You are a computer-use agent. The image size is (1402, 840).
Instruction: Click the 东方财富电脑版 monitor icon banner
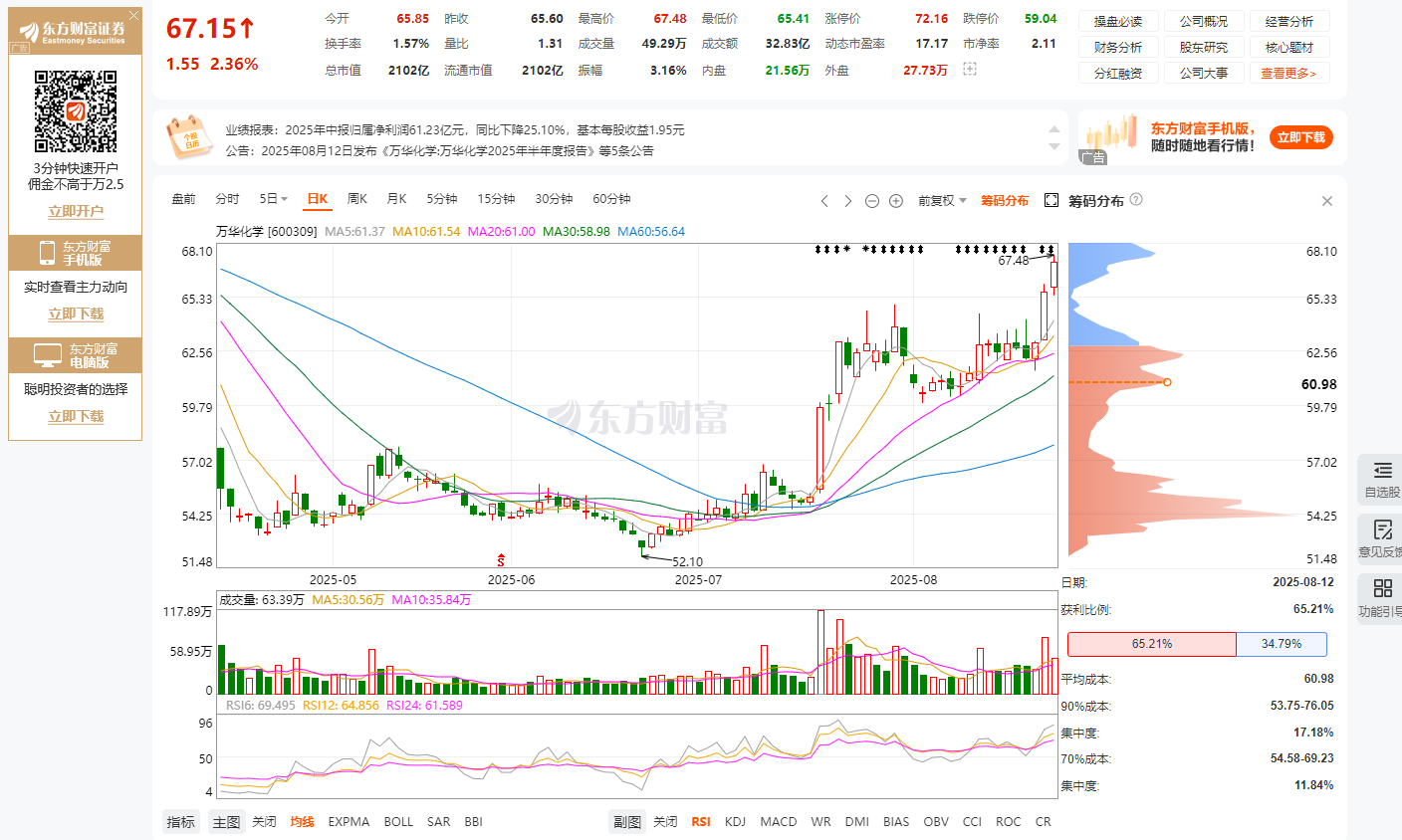pyautogui.click(x=76, y=355)
